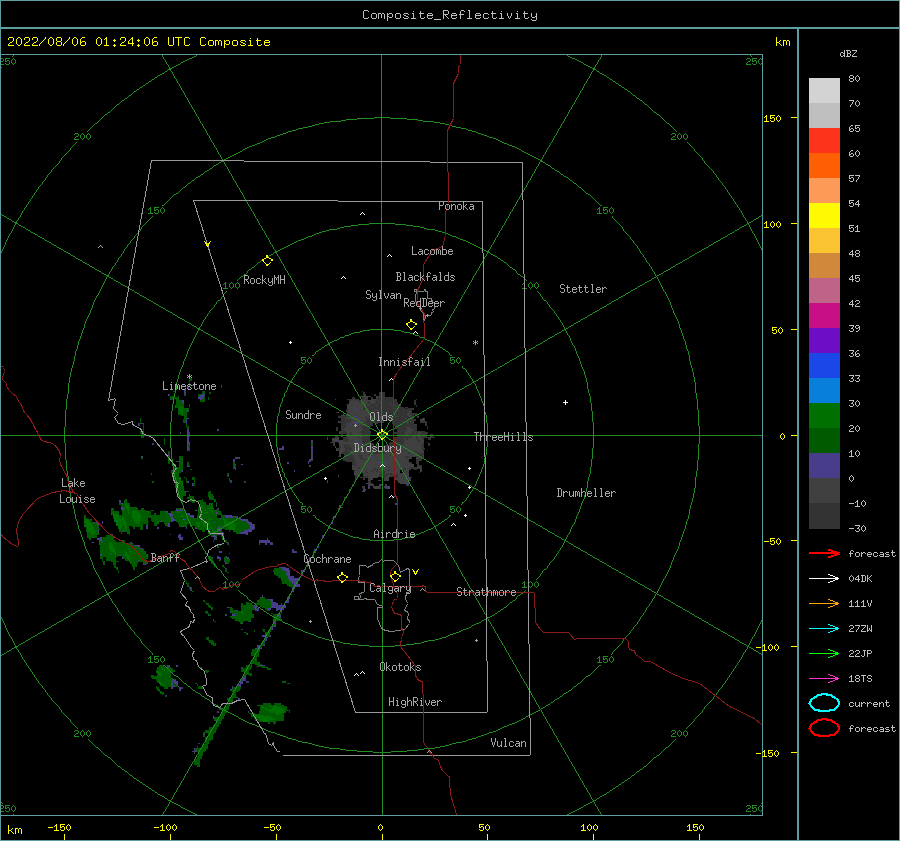The height and width of the screenshot is (841, 900).
Task: Click the cyan 27ZW arrow icon
Action: 824,629
